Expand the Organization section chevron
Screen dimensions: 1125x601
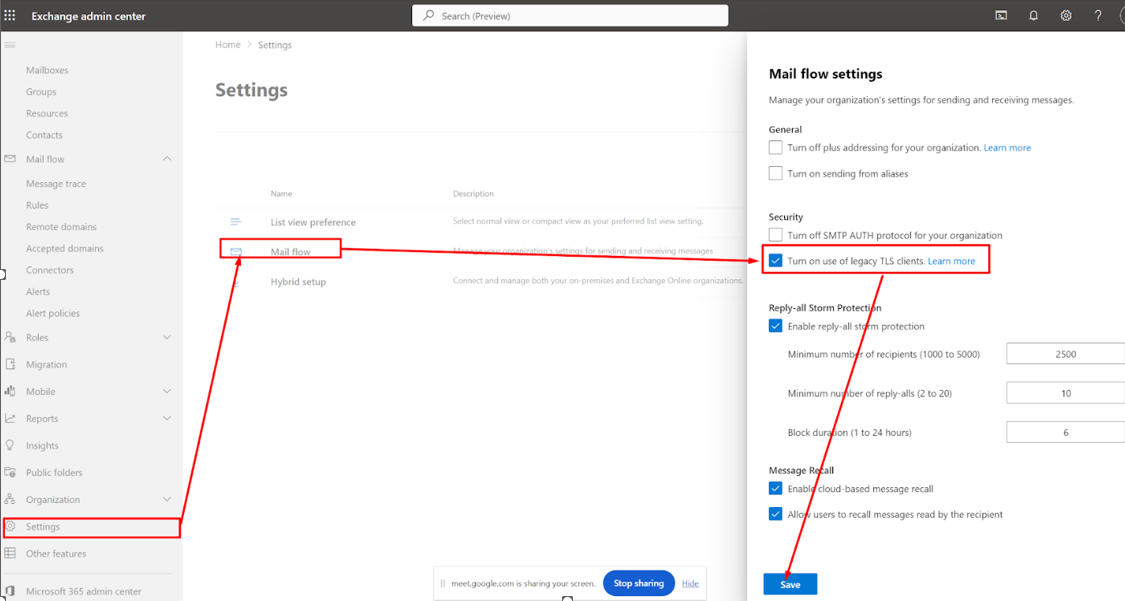click(x=166, y=499)
